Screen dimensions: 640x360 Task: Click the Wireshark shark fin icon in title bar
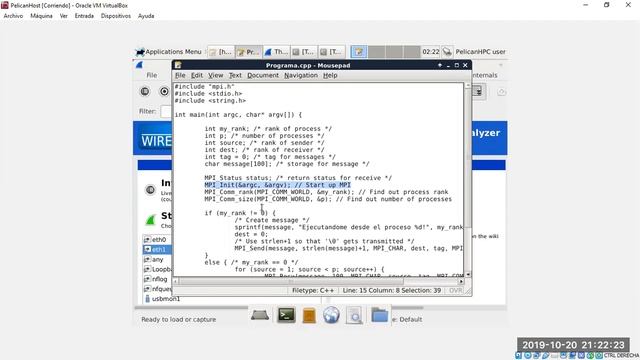tap(139, 65)
